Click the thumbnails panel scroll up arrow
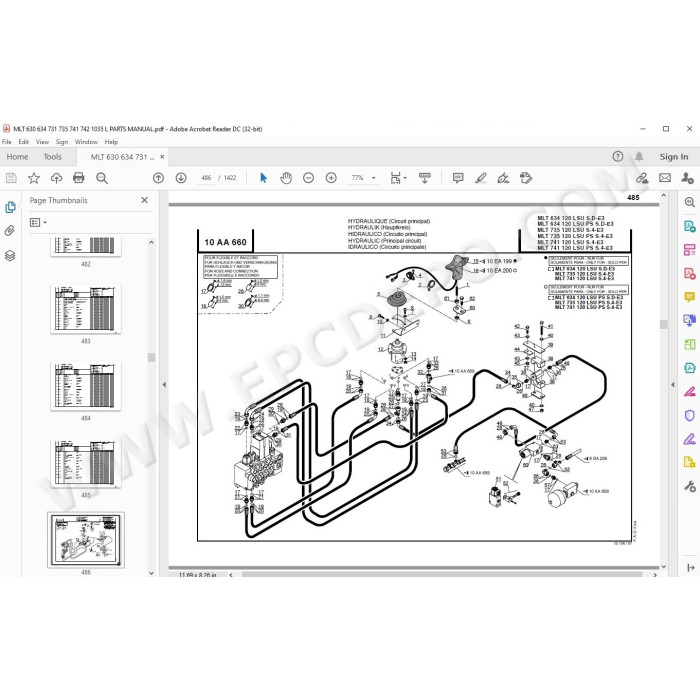This screenshot has width=700, height=700. 151,242
